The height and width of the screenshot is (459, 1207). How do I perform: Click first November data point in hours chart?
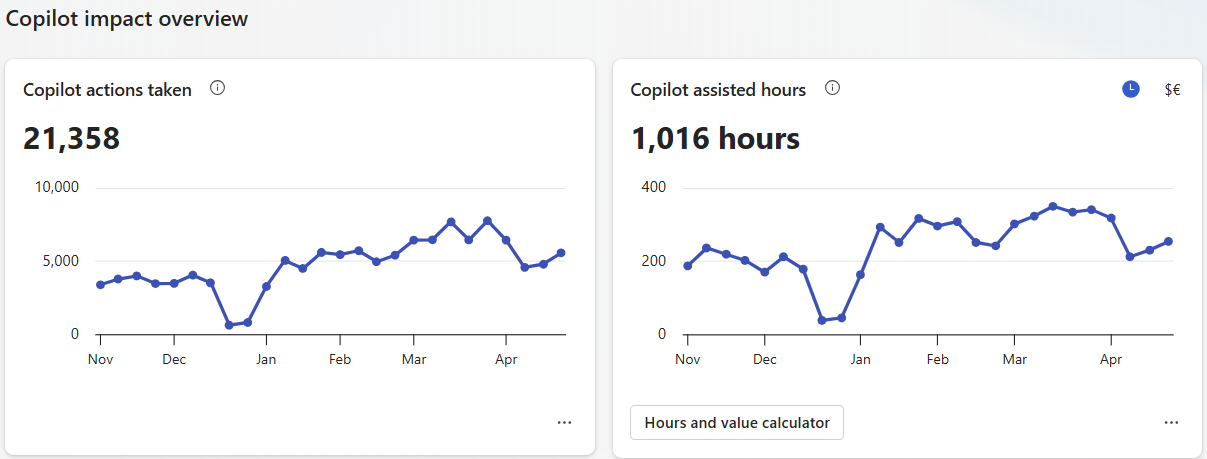click(687, 266)
